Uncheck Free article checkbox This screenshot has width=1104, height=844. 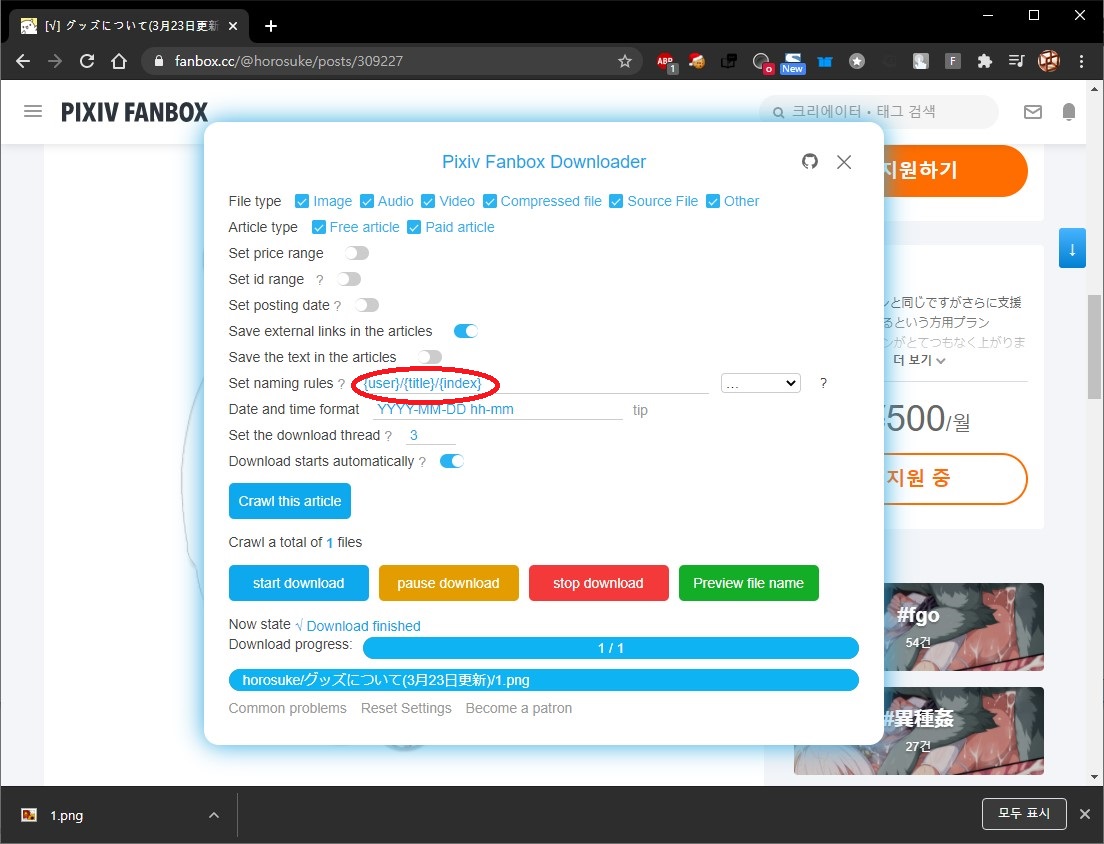(318, 227)
